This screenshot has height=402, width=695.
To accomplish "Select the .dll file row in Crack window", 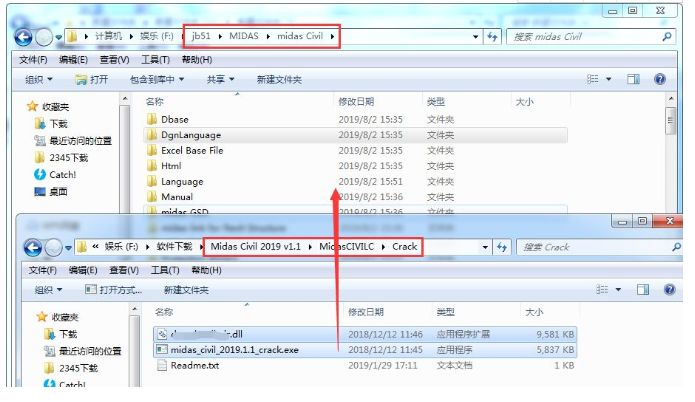I will click(x=365, y=334).
